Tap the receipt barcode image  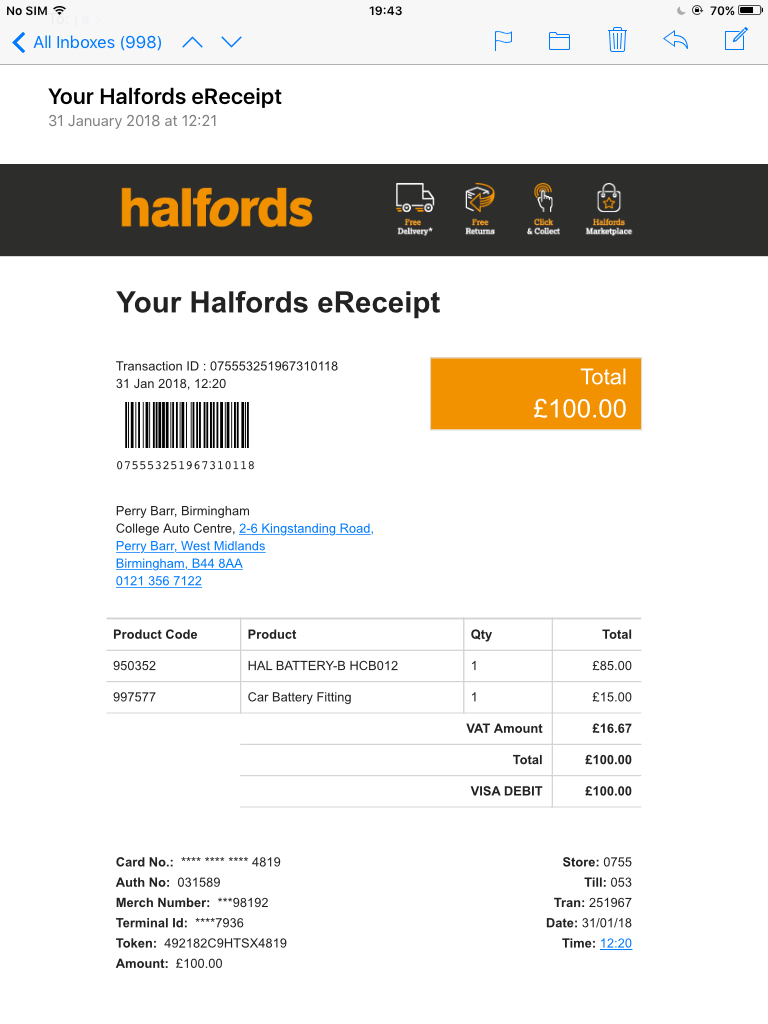tap(187, 425)
